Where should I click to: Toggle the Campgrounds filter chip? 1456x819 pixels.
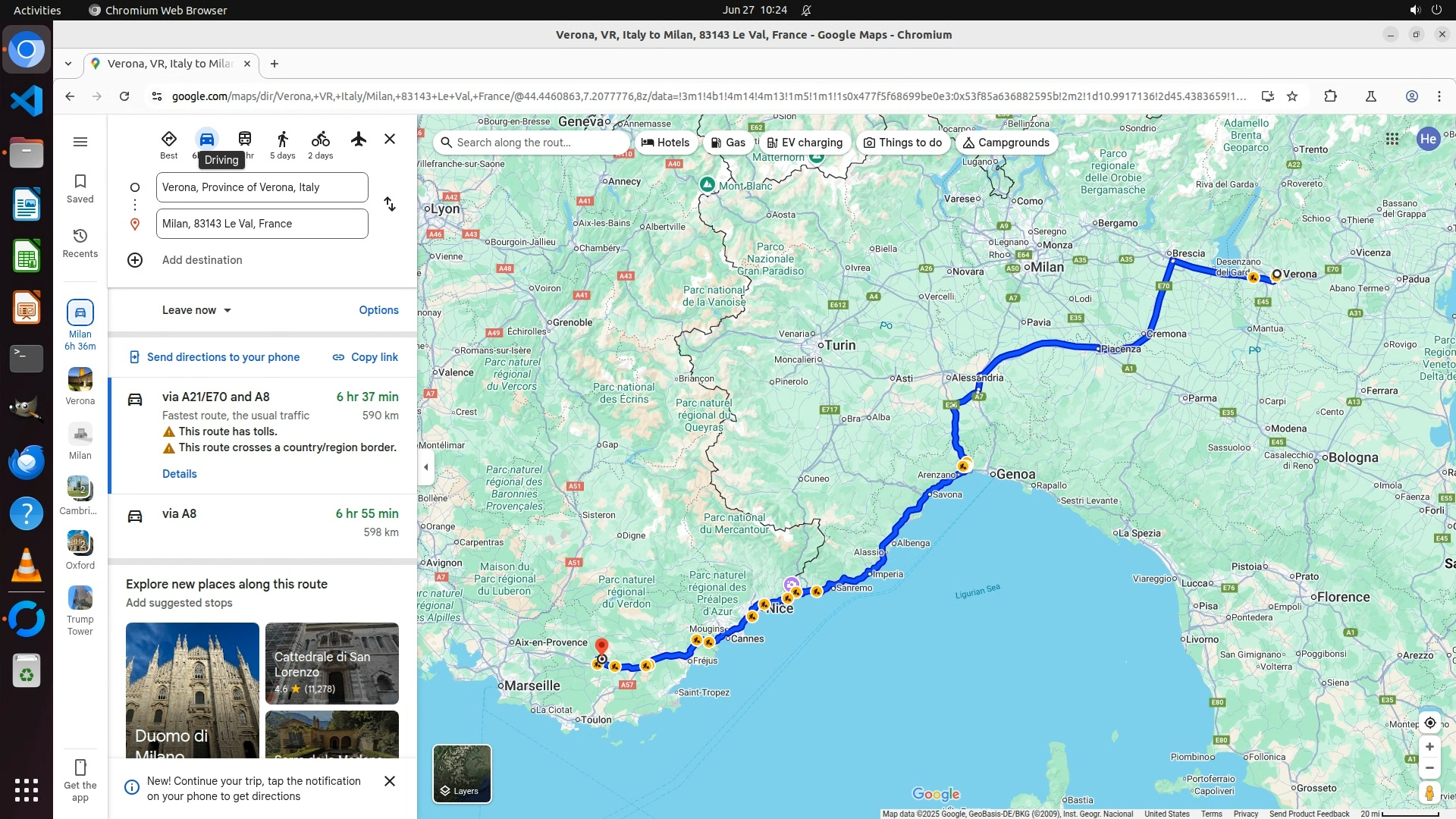pos(1006,143)
